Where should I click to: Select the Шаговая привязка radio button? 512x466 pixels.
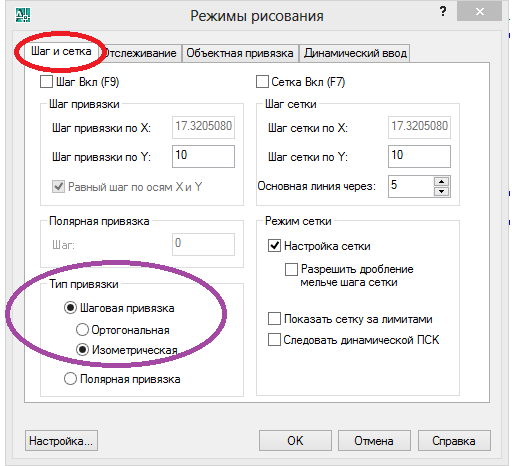tap(70, 308)
